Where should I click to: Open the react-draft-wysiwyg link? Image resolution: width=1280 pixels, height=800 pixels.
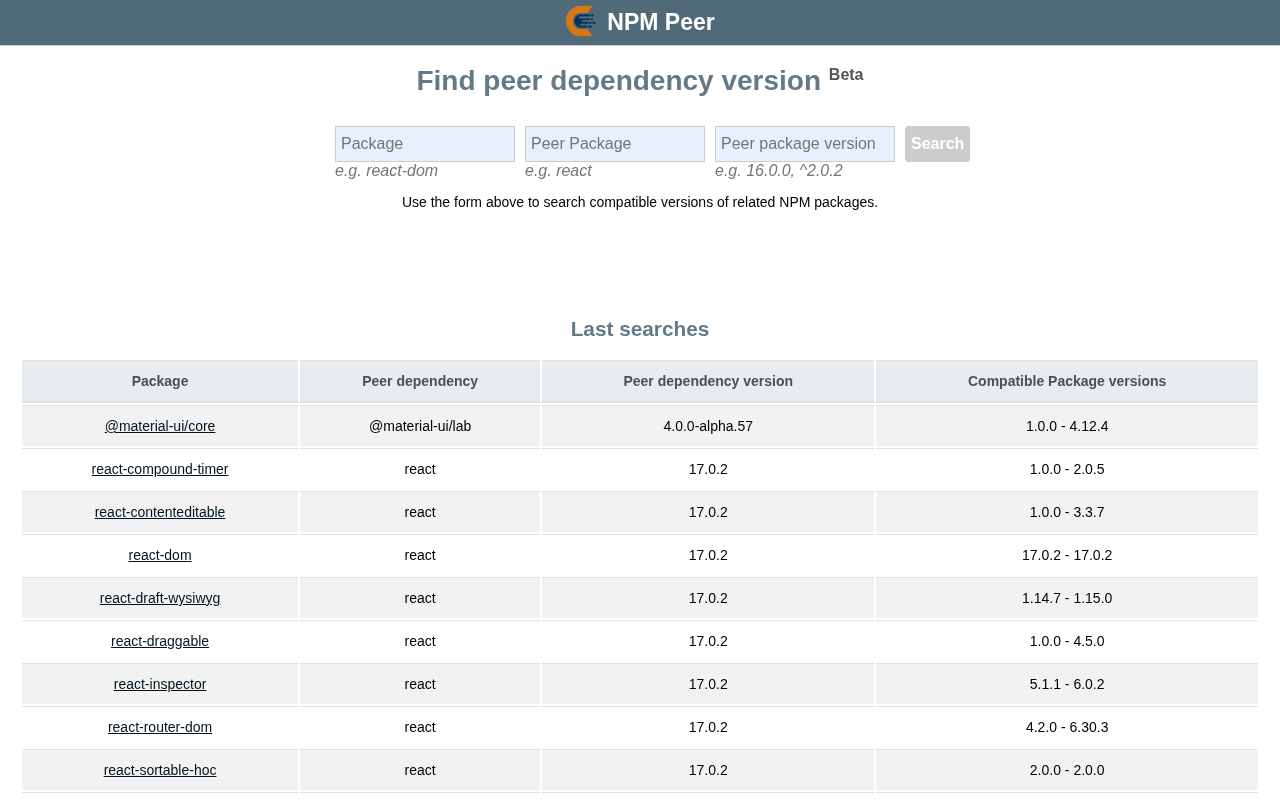(x=160, y=598)
